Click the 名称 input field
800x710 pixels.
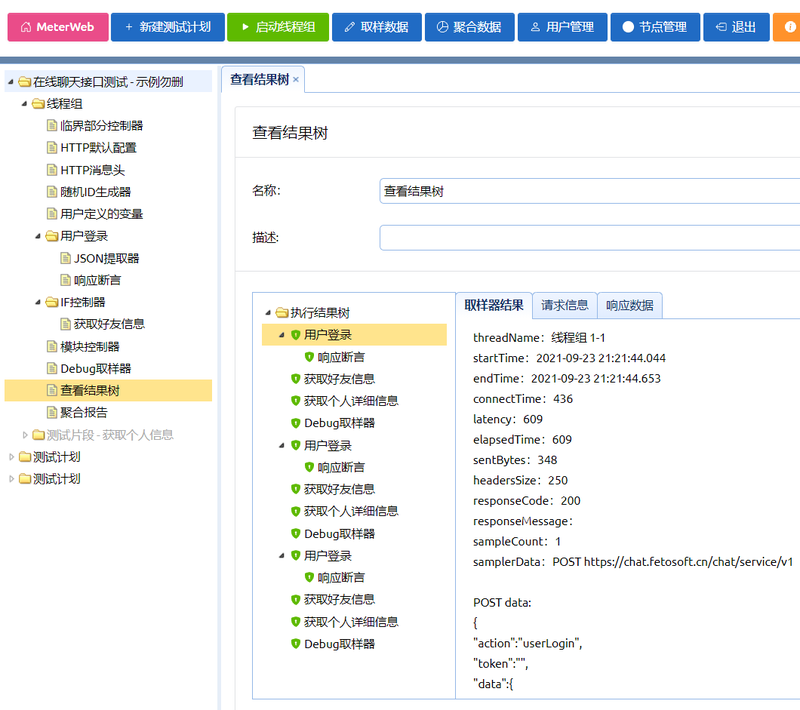[590, 191]
